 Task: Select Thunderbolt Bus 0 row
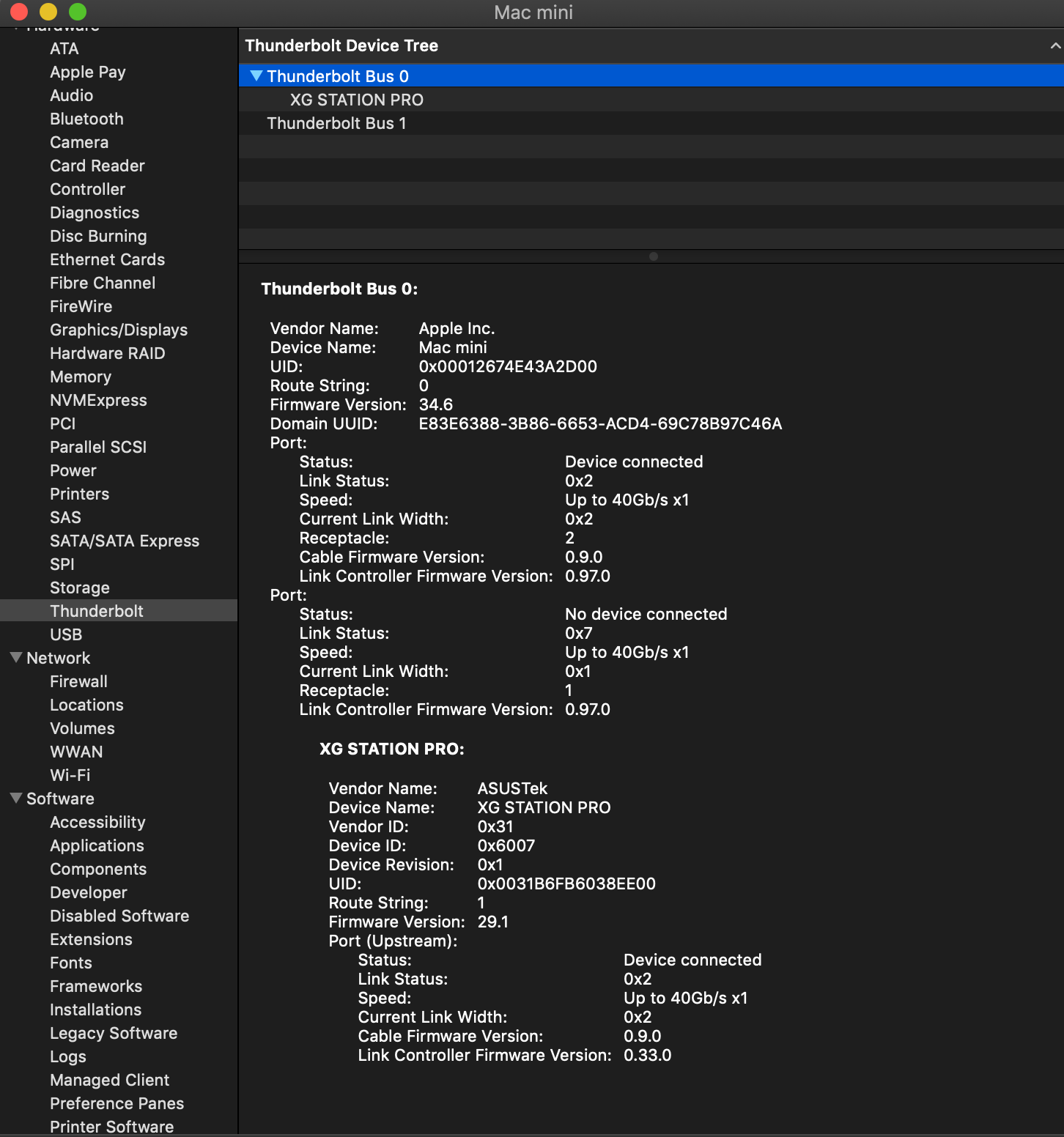point(651,76)
